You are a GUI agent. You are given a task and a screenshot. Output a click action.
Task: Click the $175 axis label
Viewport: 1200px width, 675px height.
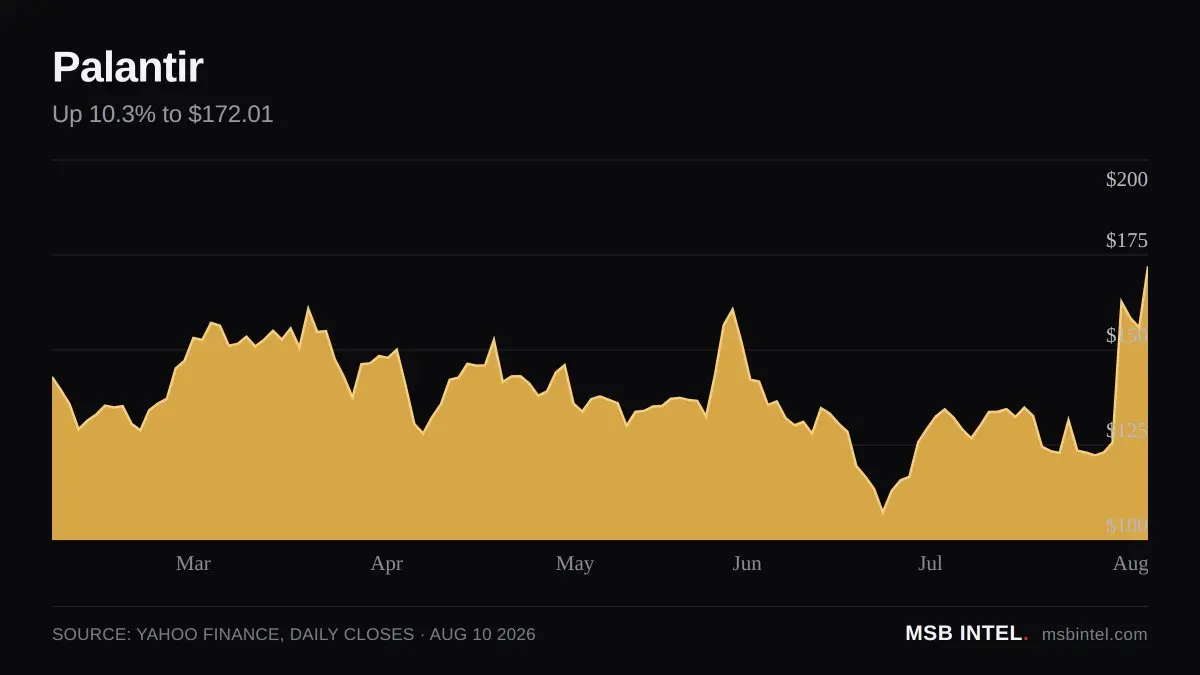tap(1127, 240)
